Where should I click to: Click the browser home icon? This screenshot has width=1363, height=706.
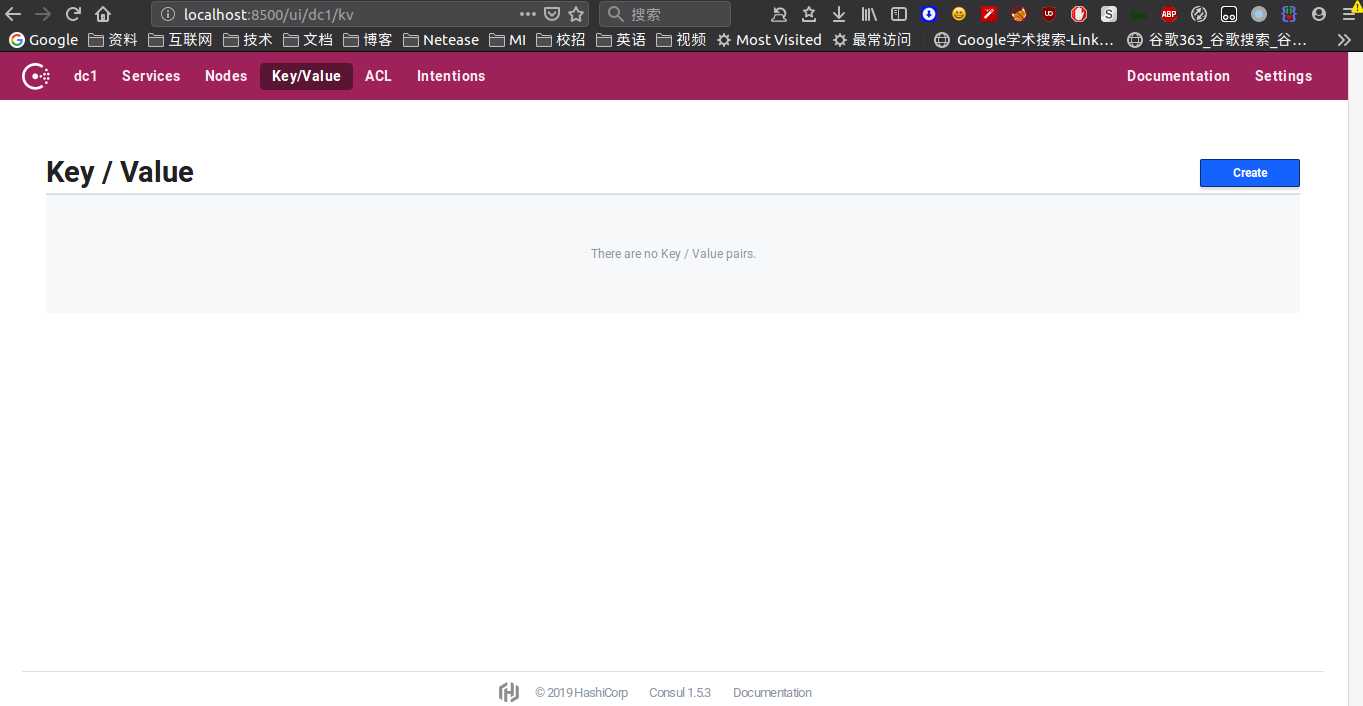point(103,14)
